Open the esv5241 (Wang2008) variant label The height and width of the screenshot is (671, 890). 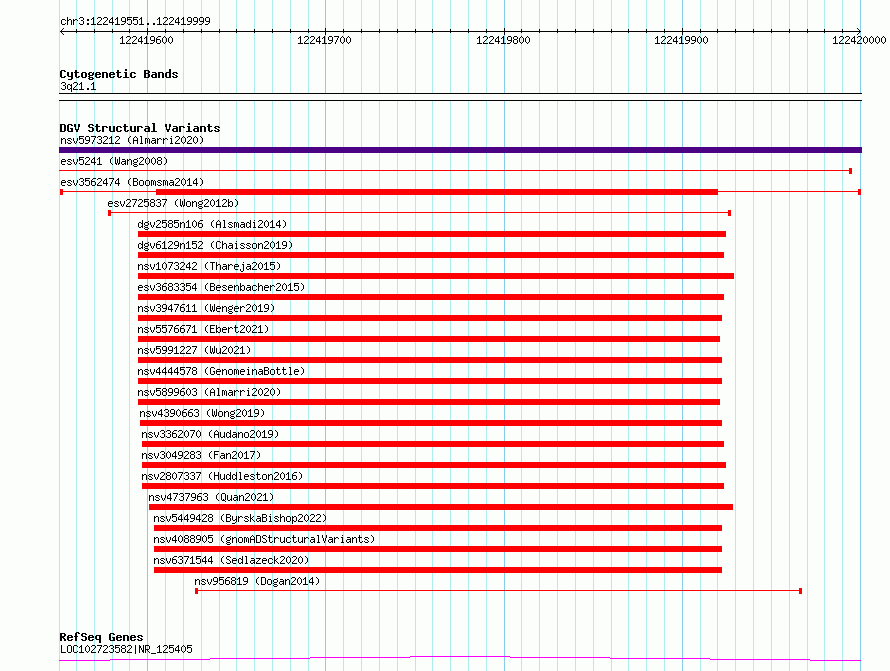tap(114, 161)
